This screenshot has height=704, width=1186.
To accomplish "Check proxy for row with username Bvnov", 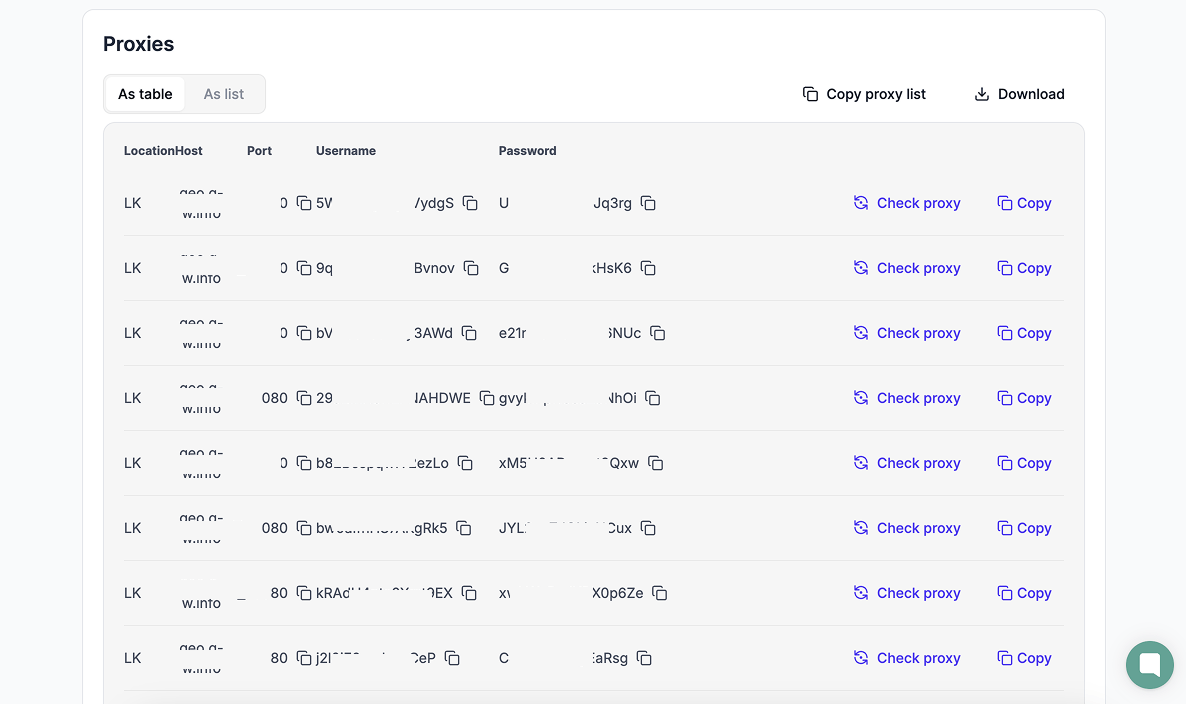I will pyautogui.click(x=907, y=268).
